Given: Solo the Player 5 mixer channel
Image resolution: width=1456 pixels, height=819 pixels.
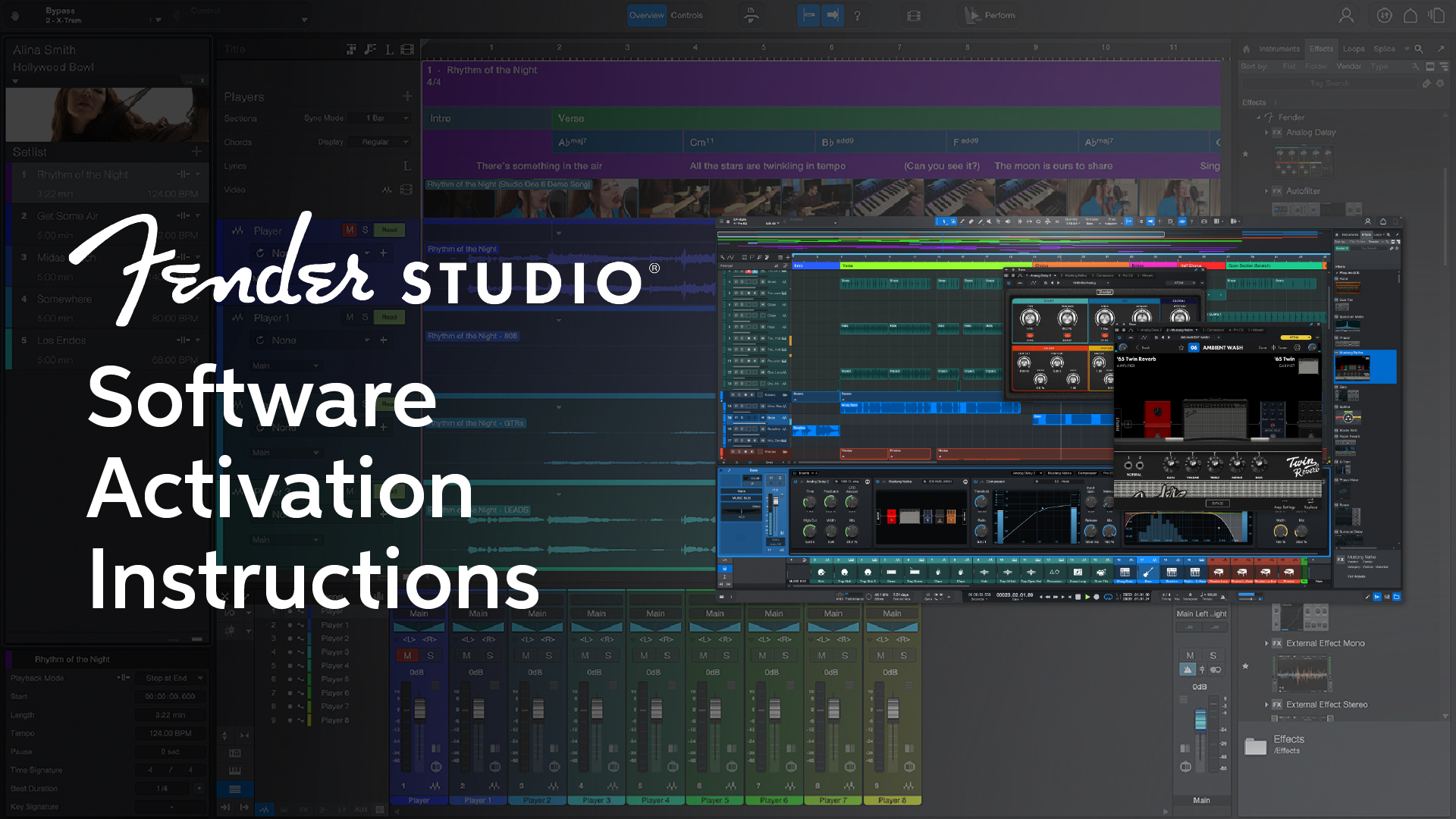Looking at the screenshot, I should coord(726,654).
